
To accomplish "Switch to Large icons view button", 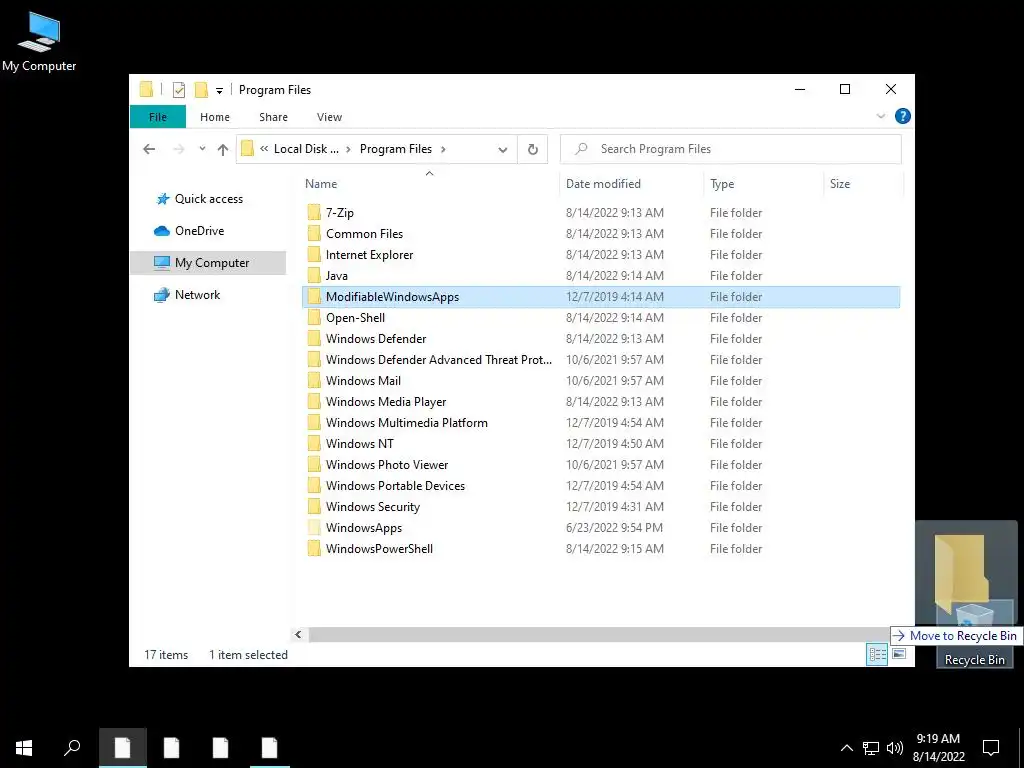I will [899, 654].
